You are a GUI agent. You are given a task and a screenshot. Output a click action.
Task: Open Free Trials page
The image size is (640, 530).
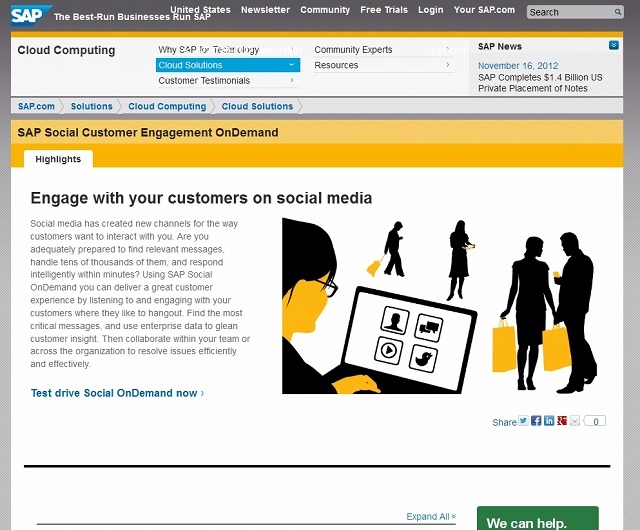(x=384, y=10)
